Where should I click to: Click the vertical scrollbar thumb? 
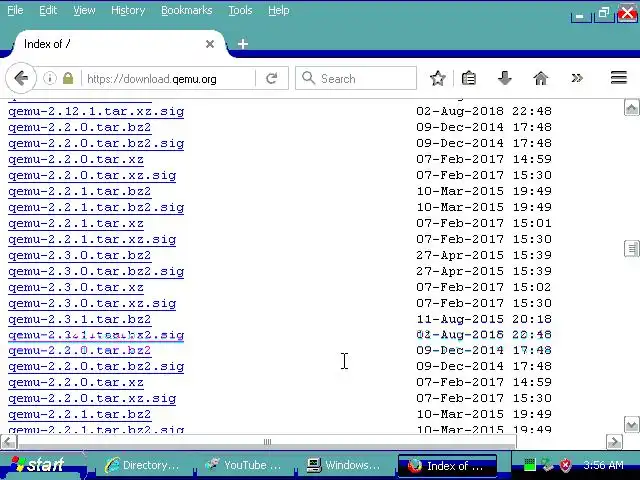pyautogui.click(x=631, y=248)
